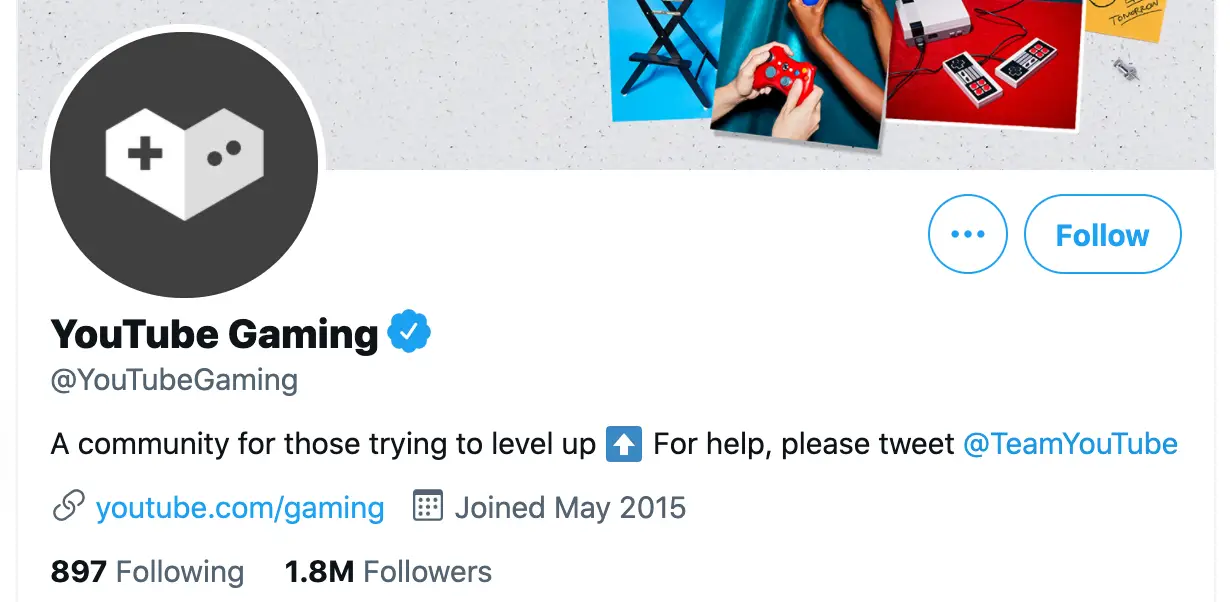View the 897 Following list
Image resolution: width=1230 pixels, height=602 pixels.
click(x=147, y=572)
